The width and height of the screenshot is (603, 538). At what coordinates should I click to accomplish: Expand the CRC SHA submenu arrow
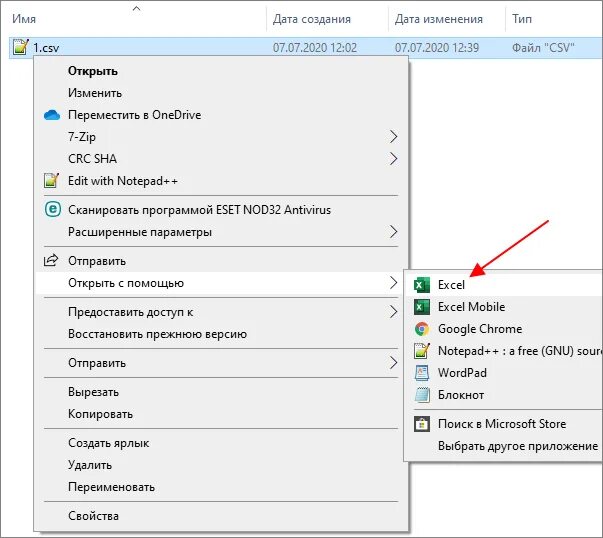[393, 158]
